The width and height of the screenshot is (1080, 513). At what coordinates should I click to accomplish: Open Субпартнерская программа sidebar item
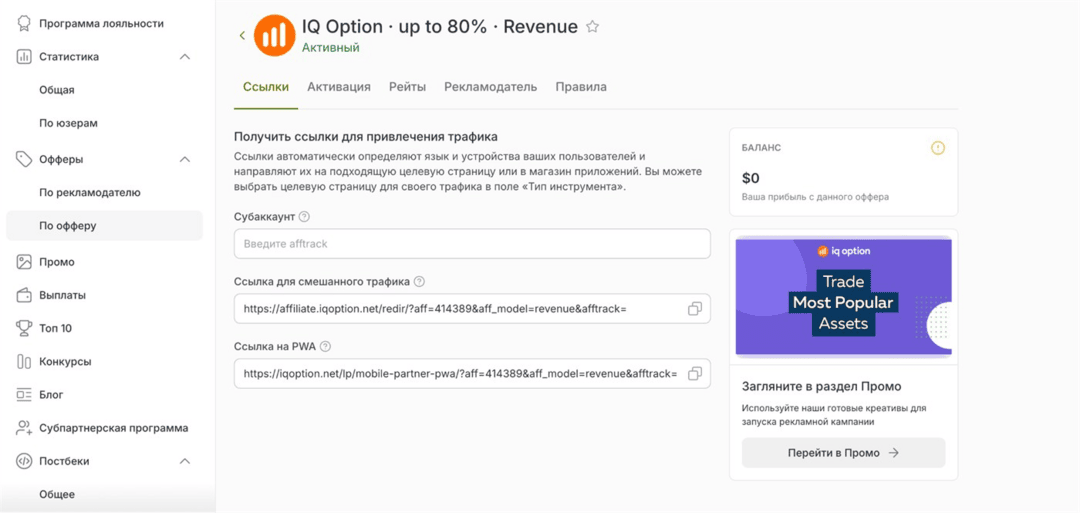click(x=114, y=428)
